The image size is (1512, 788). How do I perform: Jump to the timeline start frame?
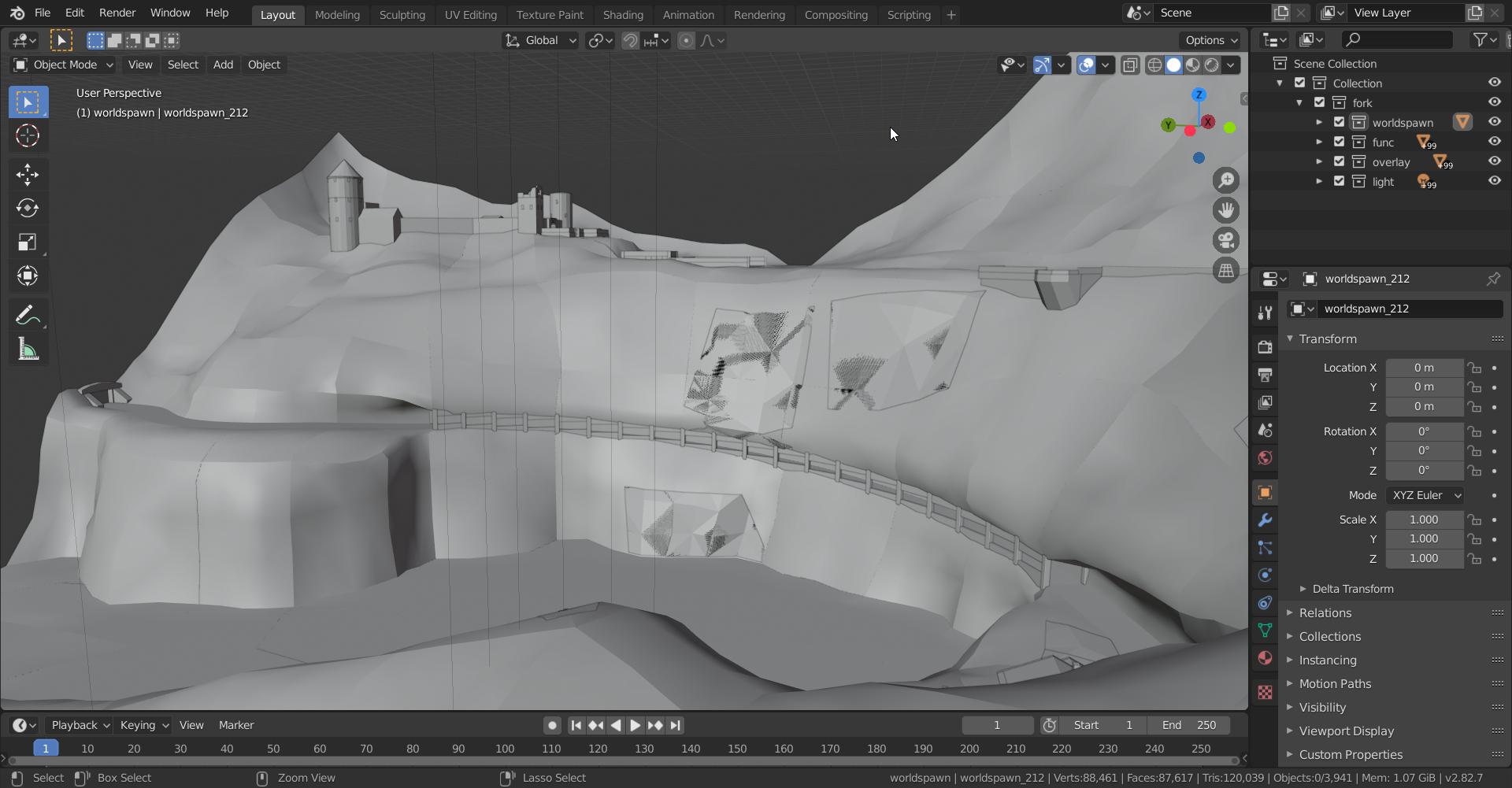(x=576, y=725)
